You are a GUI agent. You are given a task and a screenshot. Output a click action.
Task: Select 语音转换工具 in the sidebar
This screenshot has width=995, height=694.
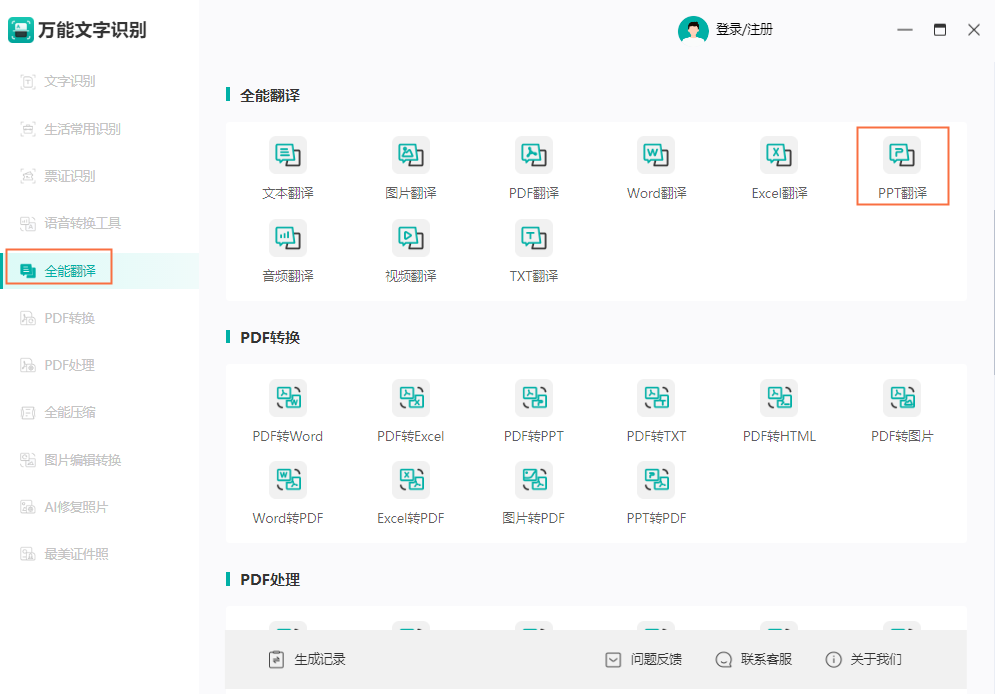[99, 223]
